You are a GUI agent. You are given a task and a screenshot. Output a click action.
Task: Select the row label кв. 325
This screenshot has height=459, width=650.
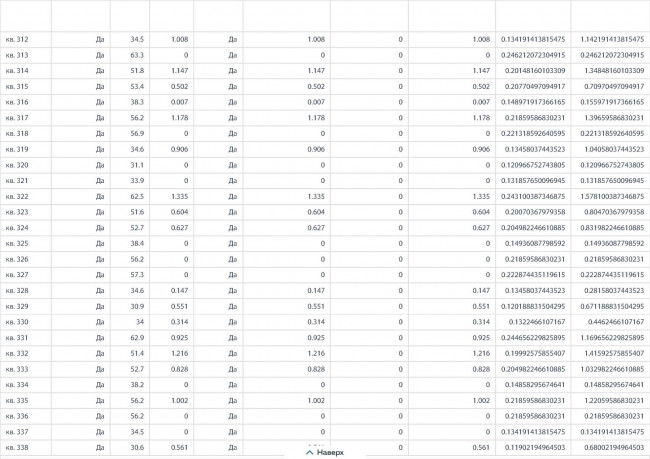17,243
